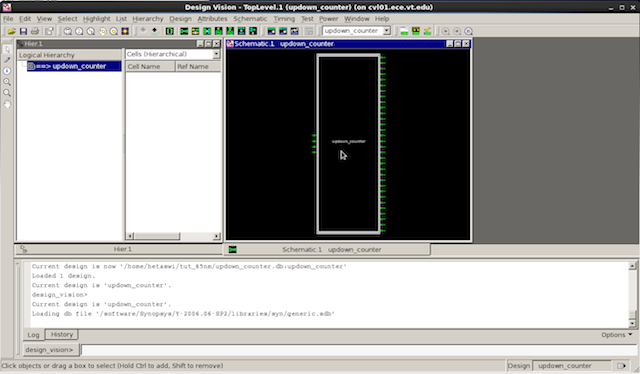This screenshot has width=640, height=374.
Task: Activate the Hier.1 window tab
Action: tap(119, 249)
